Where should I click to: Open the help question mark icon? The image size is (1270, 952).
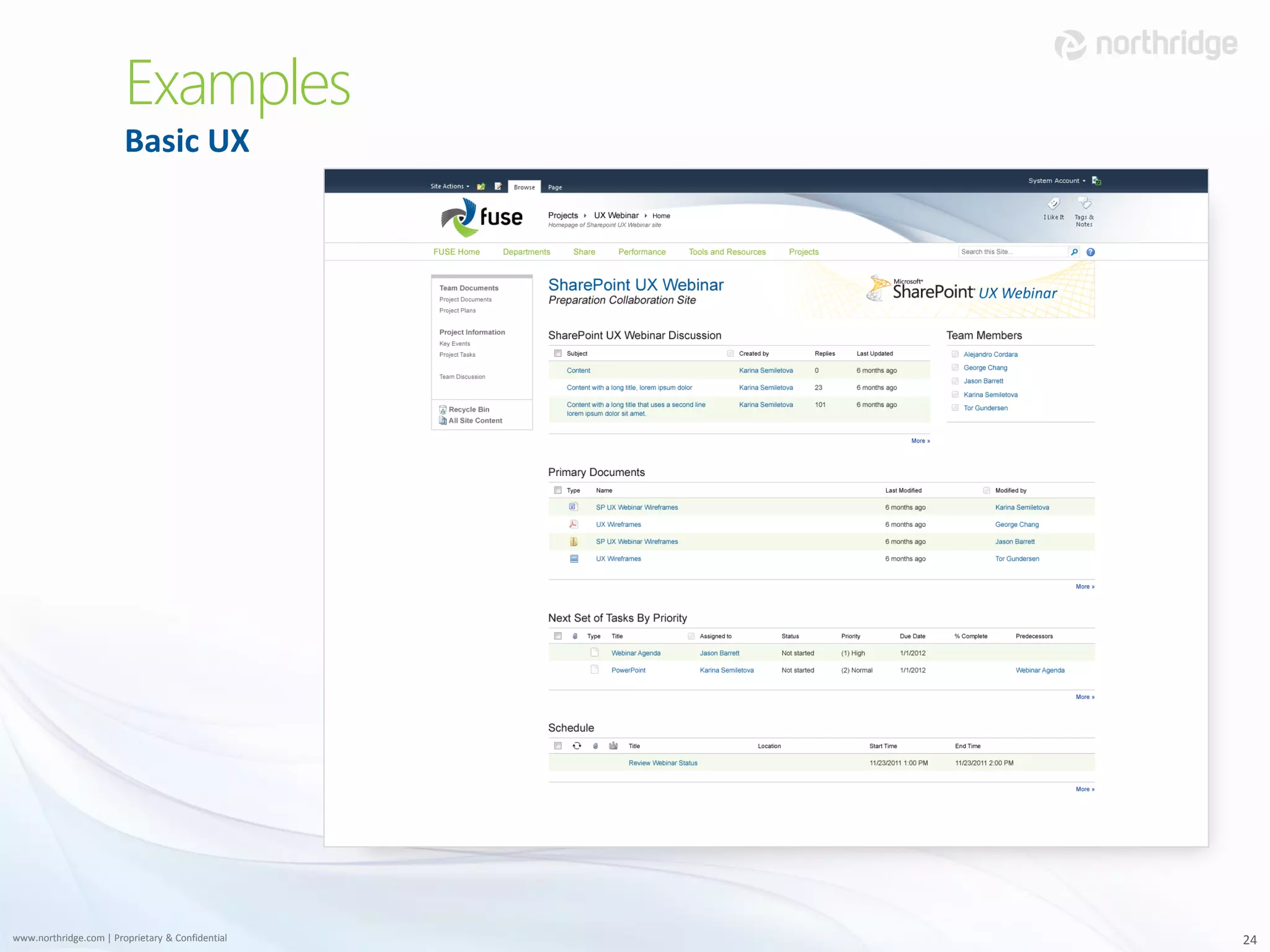coord(1091,252)
